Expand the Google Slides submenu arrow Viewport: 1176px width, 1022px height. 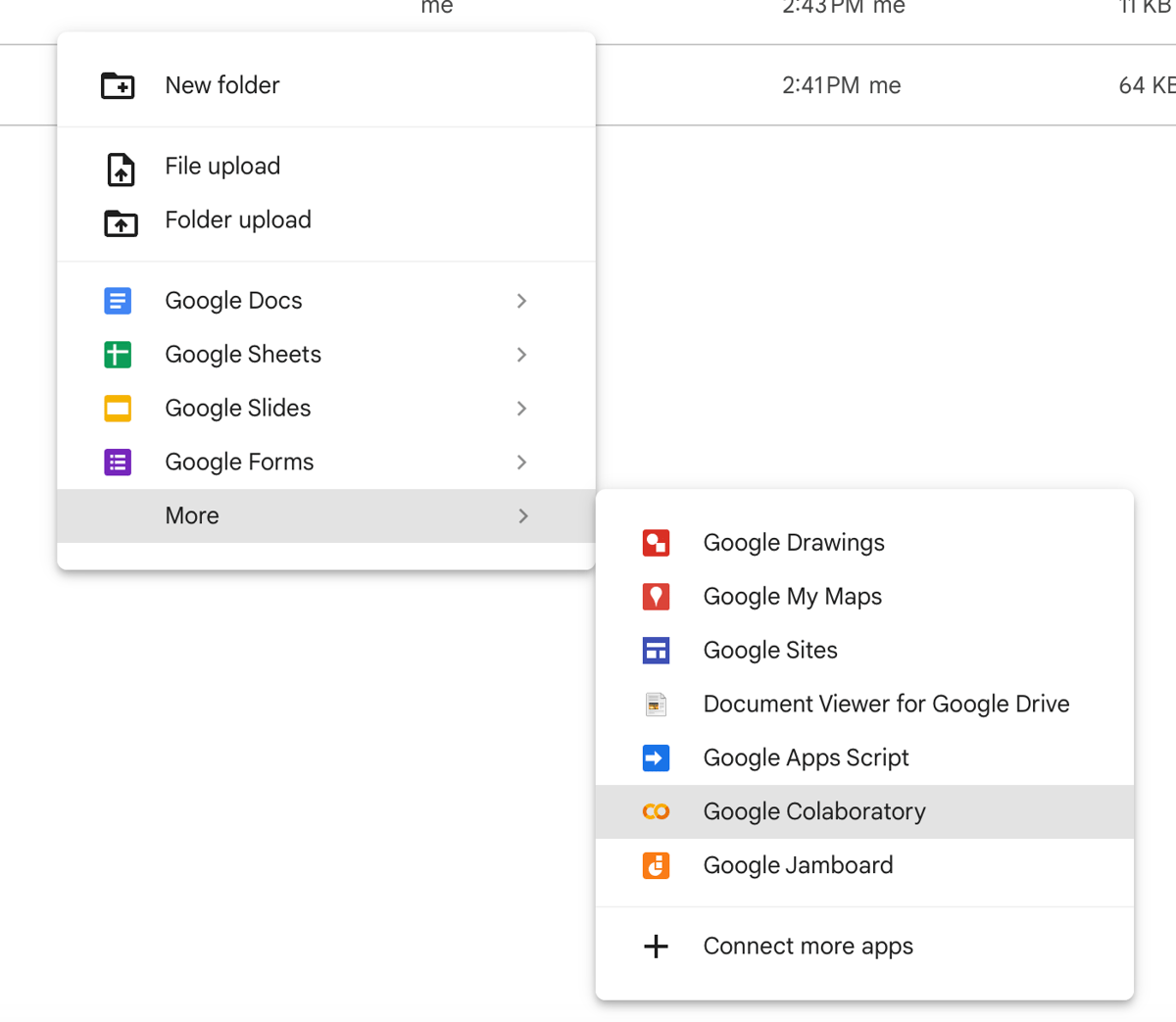coord(522,409)
